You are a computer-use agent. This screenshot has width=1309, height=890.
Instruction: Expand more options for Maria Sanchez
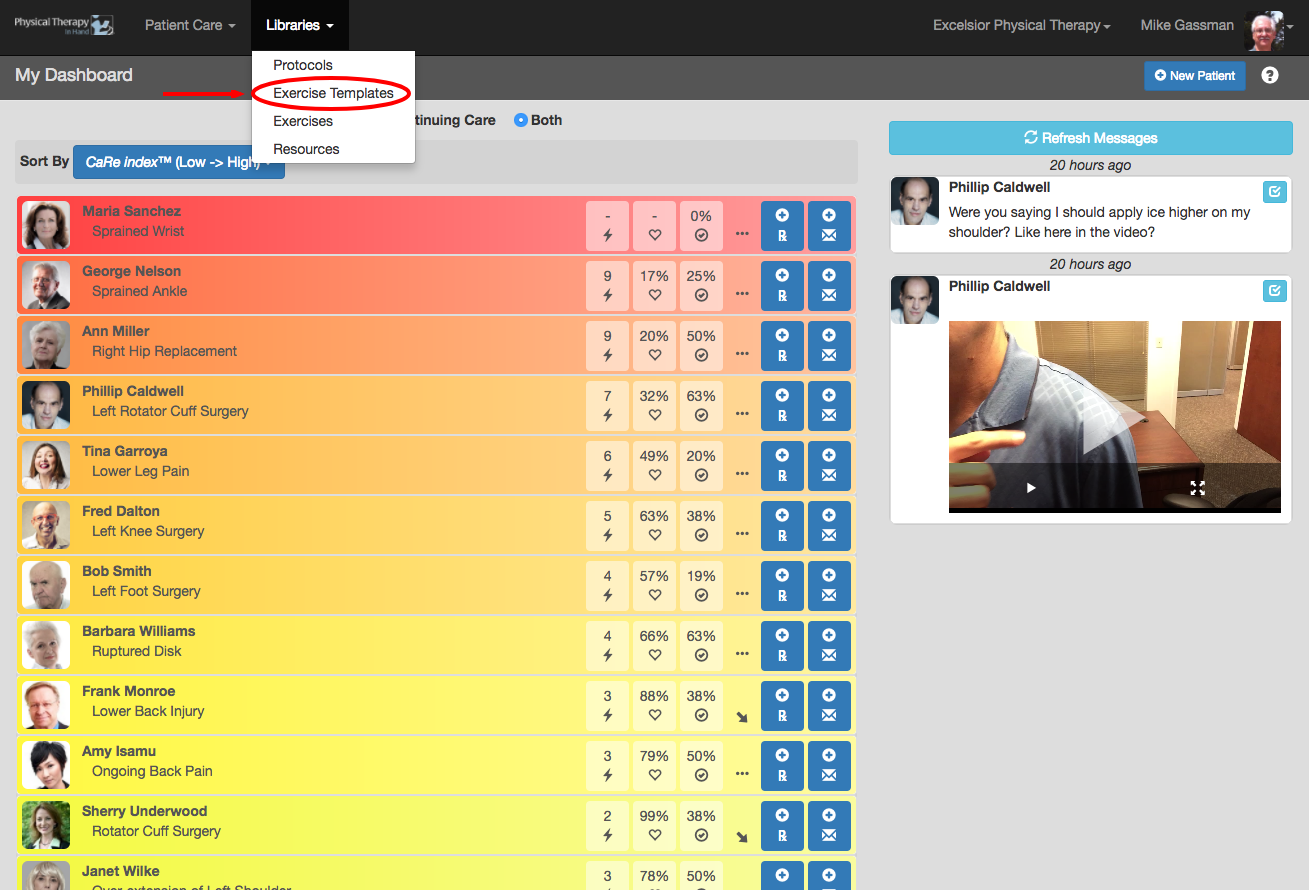(x=742, y=233)
